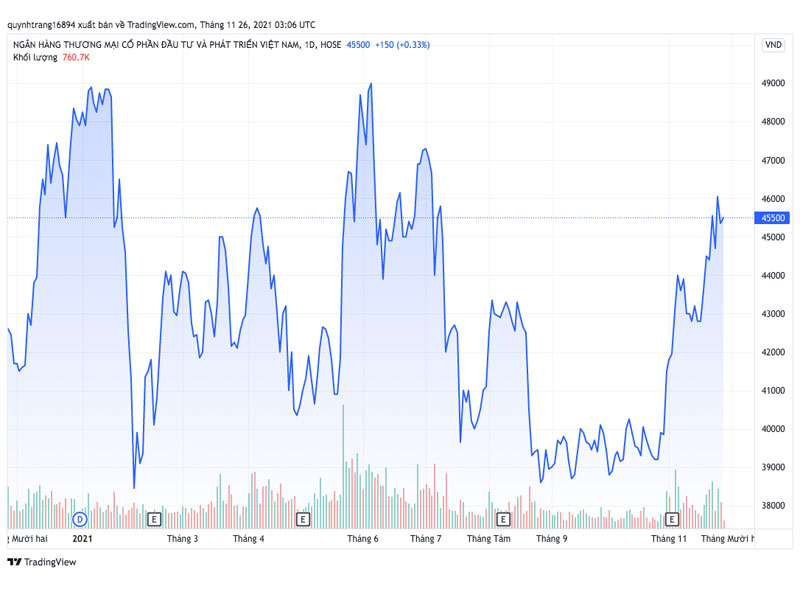Screen dimensions: 800x600
Task: Click the 42000 level on price scale
Action: [772, 352]
